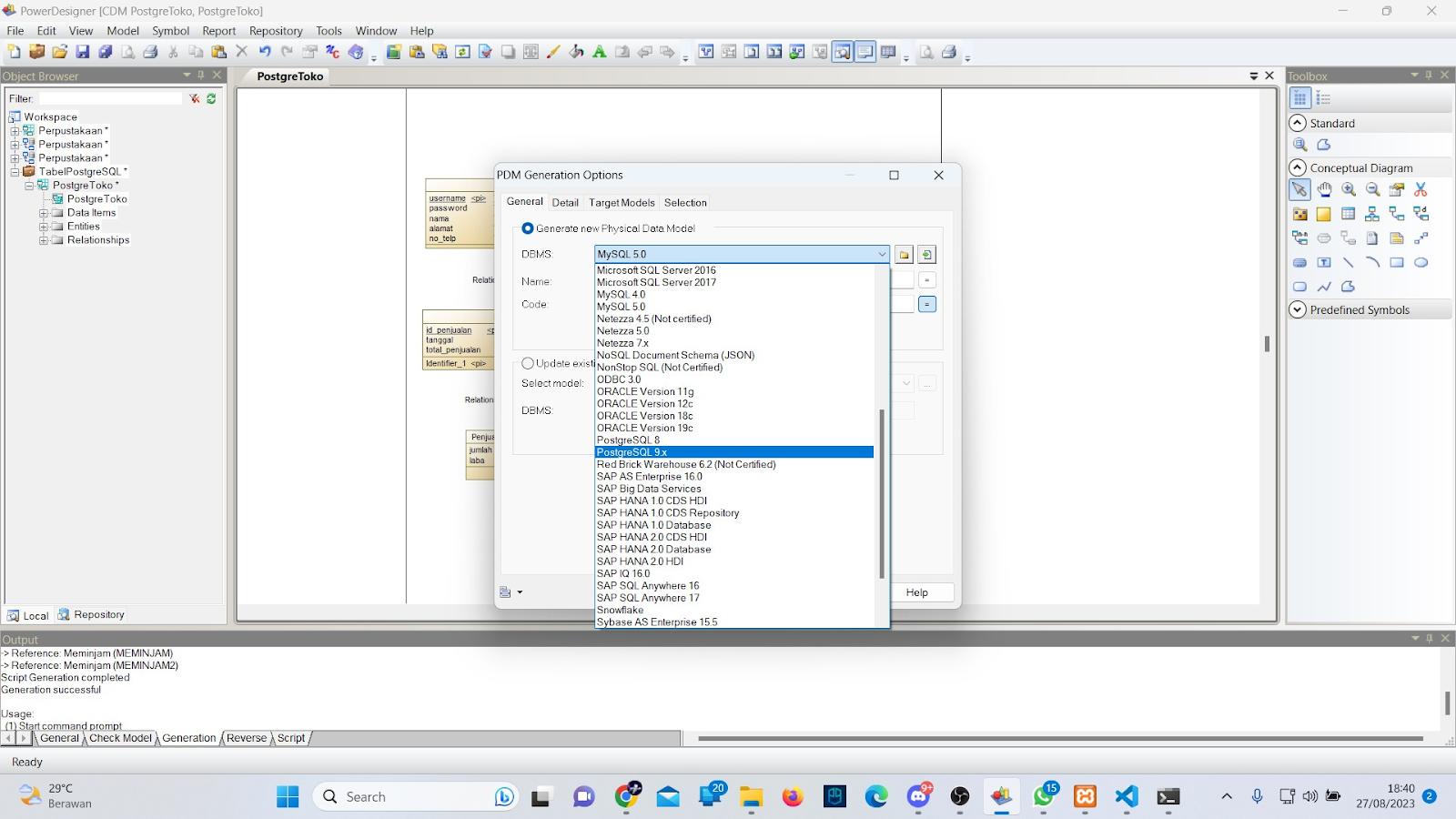Choose ORACLE Version 19c in list
The image size is (1456, 819).
tap(734, 428)
